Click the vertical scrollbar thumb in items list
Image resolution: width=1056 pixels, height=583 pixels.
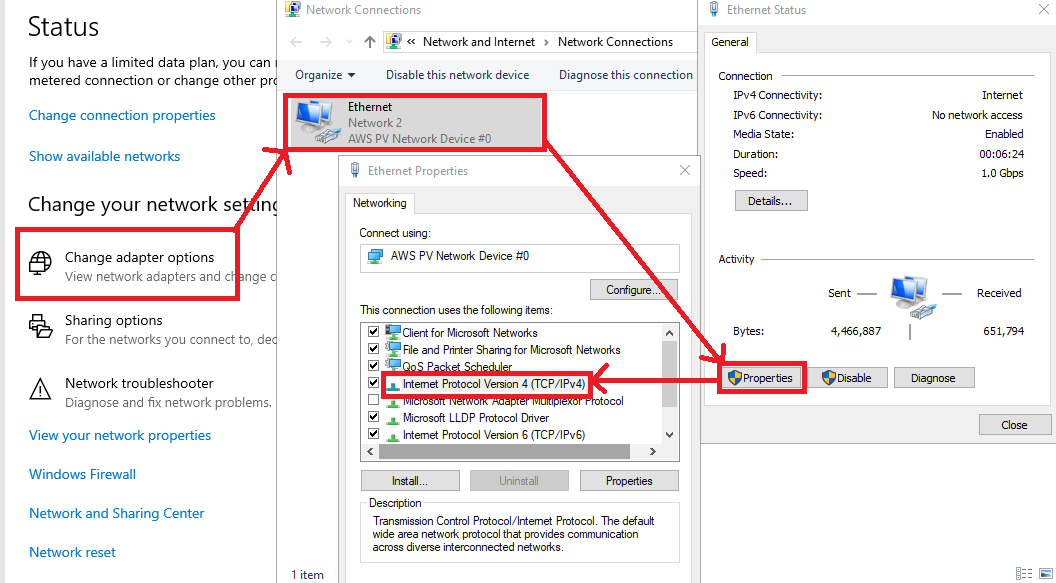[x=669, y=374]
